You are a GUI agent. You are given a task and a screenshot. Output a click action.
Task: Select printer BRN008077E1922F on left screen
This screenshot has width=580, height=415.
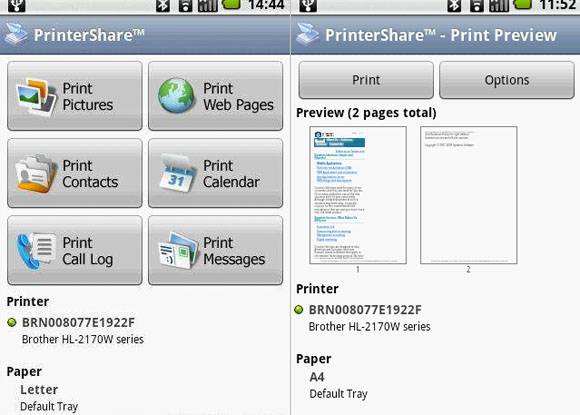pyautogui.click(x=78, y=322)
